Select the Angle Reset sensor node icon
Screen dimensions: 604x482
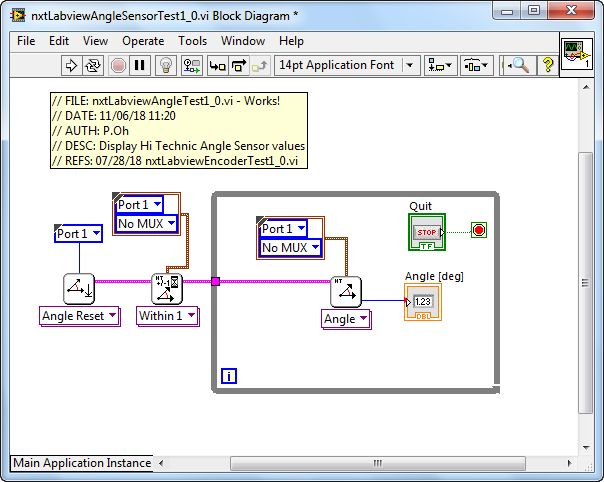pyautogui.click(x=79, y=289)
